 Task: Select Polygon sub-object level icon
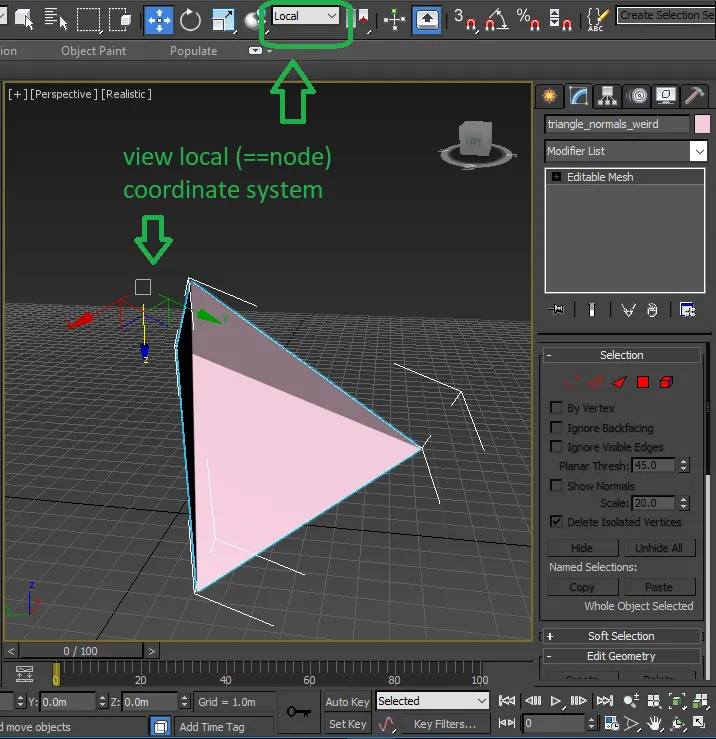click(x=643, y=382)
